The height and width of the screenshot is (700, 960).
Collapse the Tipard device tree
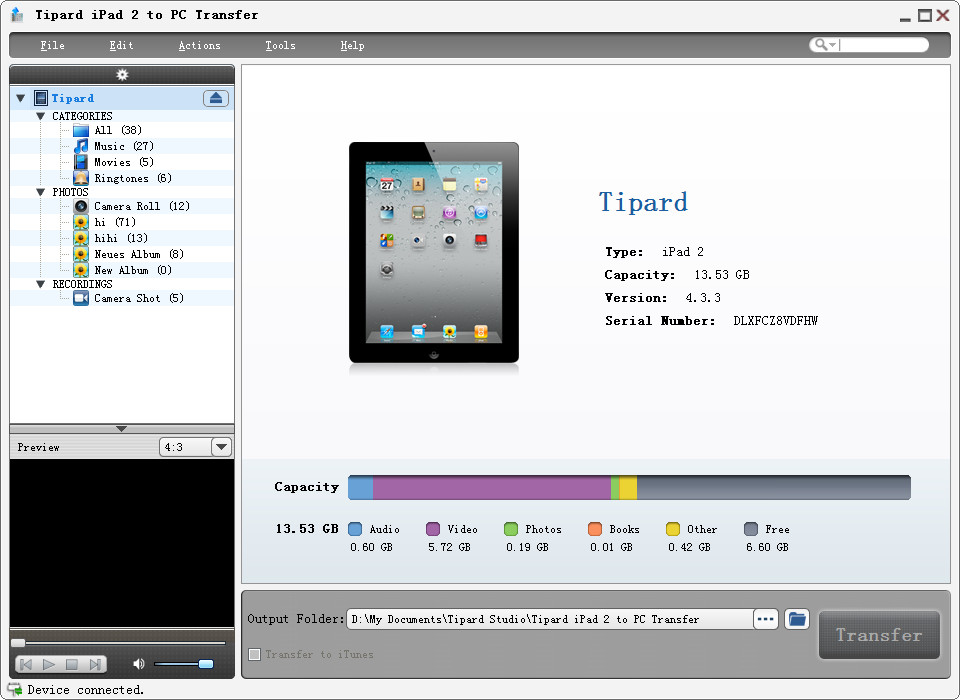[21, 98]
